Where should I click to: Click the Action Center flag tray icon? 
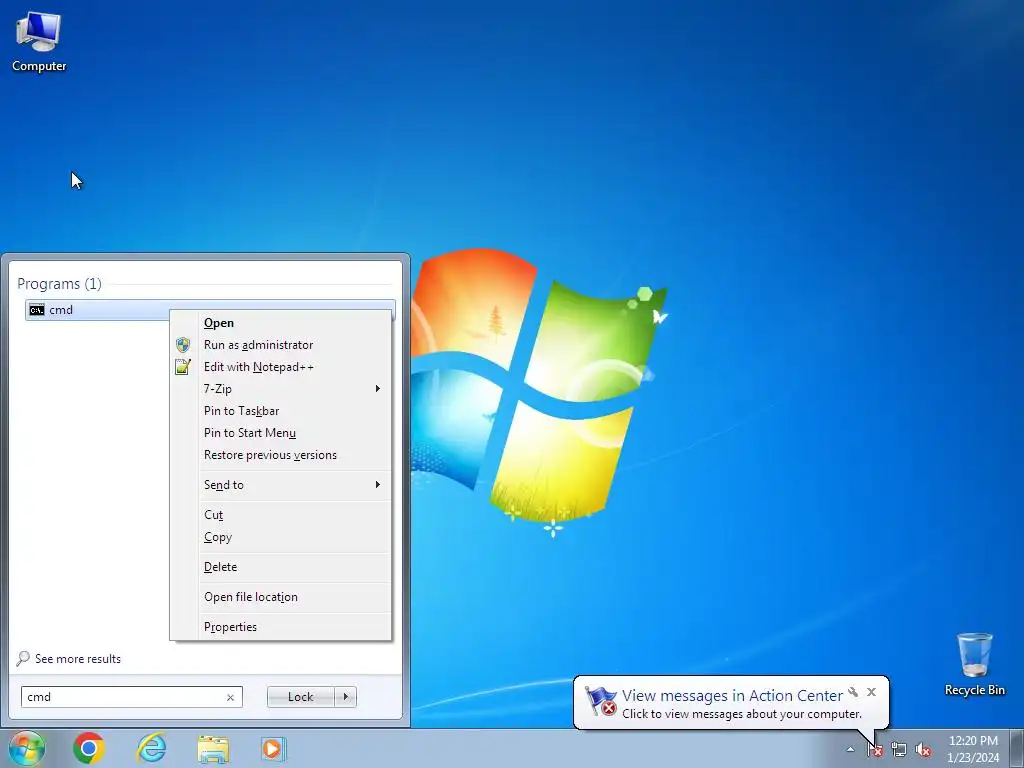click(x=875, y=750)
